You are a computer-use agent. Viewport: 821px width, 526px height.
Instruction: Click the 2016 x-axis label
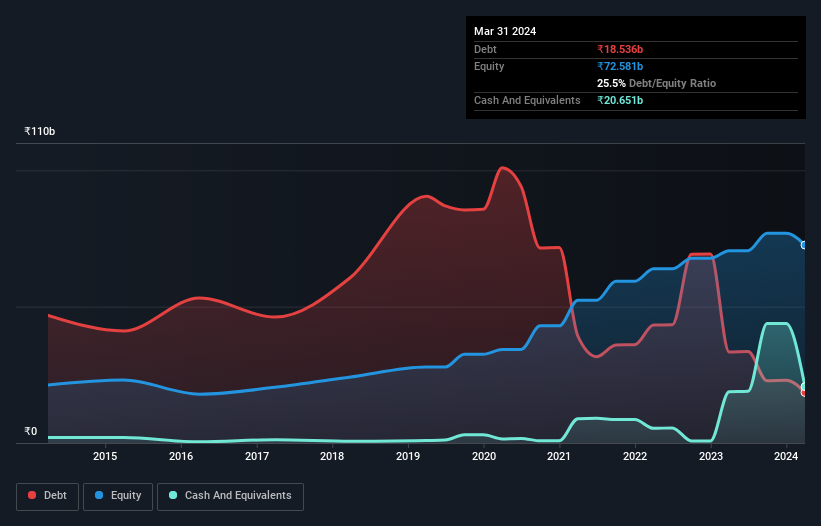pyautogui.click(x=181, y=456)
